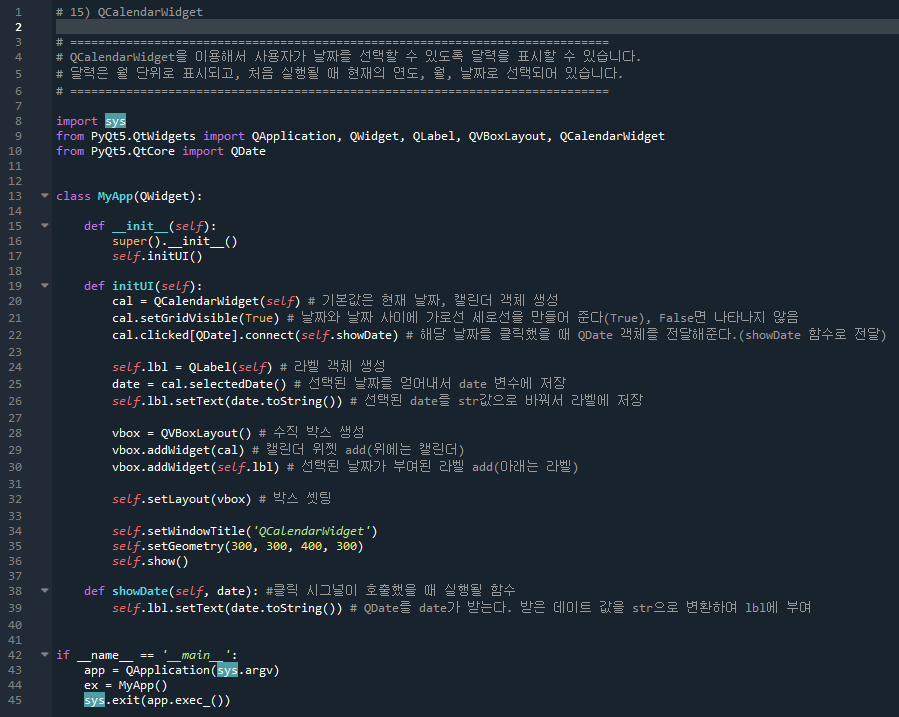Click 'self.setGeometry(300, 300, 400, 300)' line
Image resolution: width=899 pixels, height=717 pixels.
pos(238,546)
